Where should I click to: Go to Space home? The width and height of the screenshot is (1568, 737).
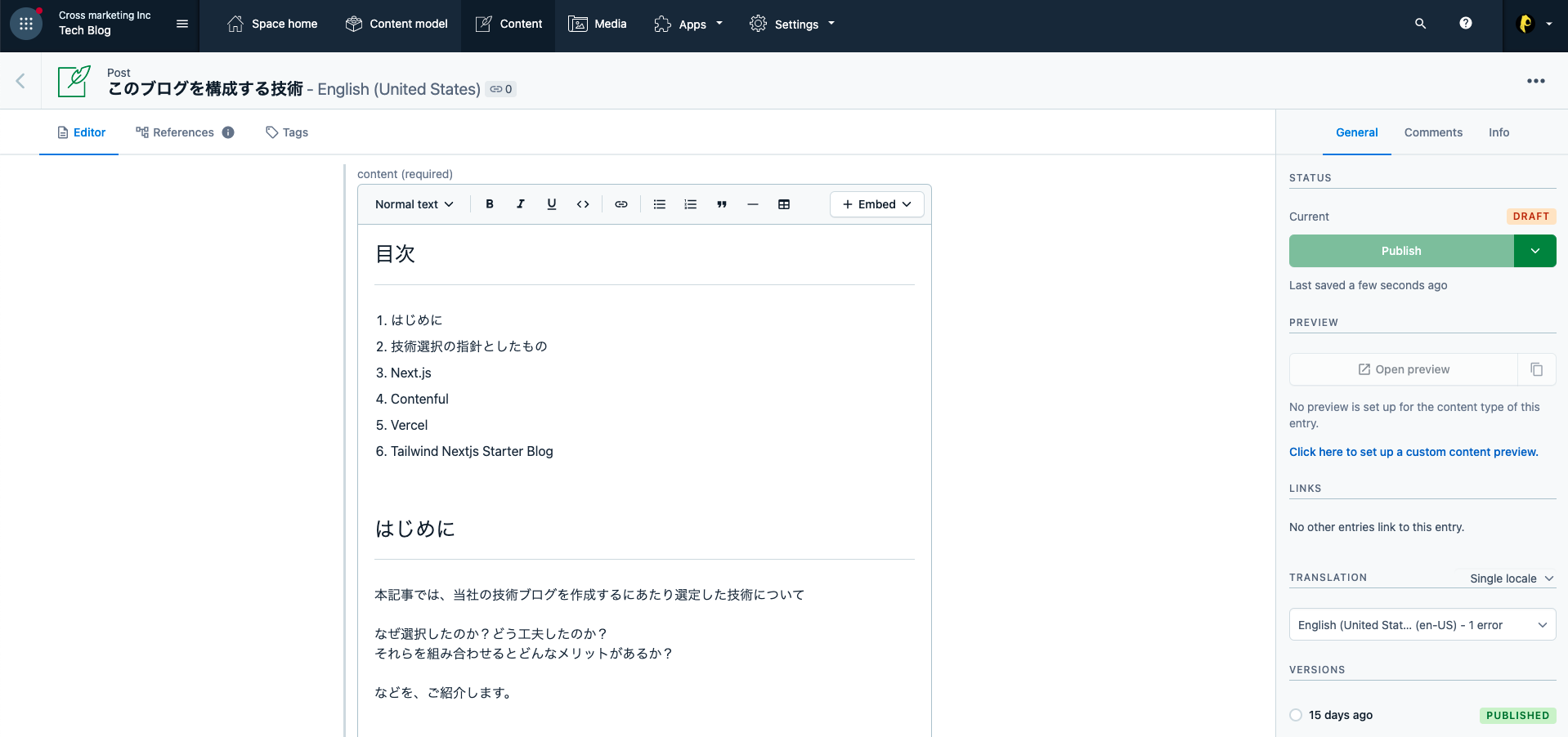pos(272,24)
